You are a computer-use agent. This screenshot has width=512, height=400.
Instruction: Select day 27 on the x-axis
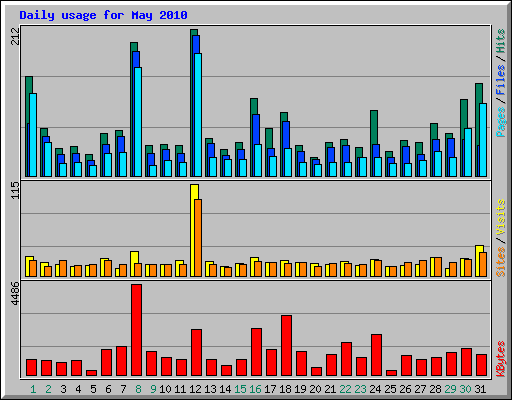[x=420, y=389]
